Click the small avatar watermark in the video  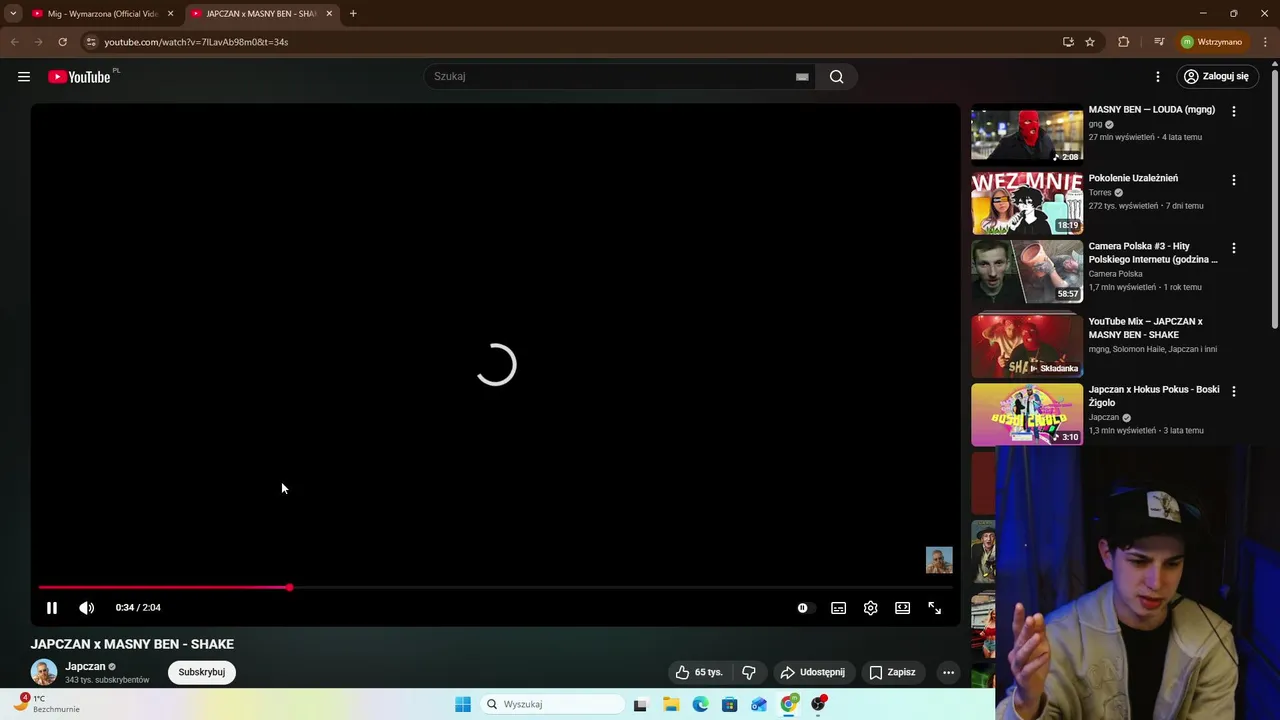click(939, 560)
